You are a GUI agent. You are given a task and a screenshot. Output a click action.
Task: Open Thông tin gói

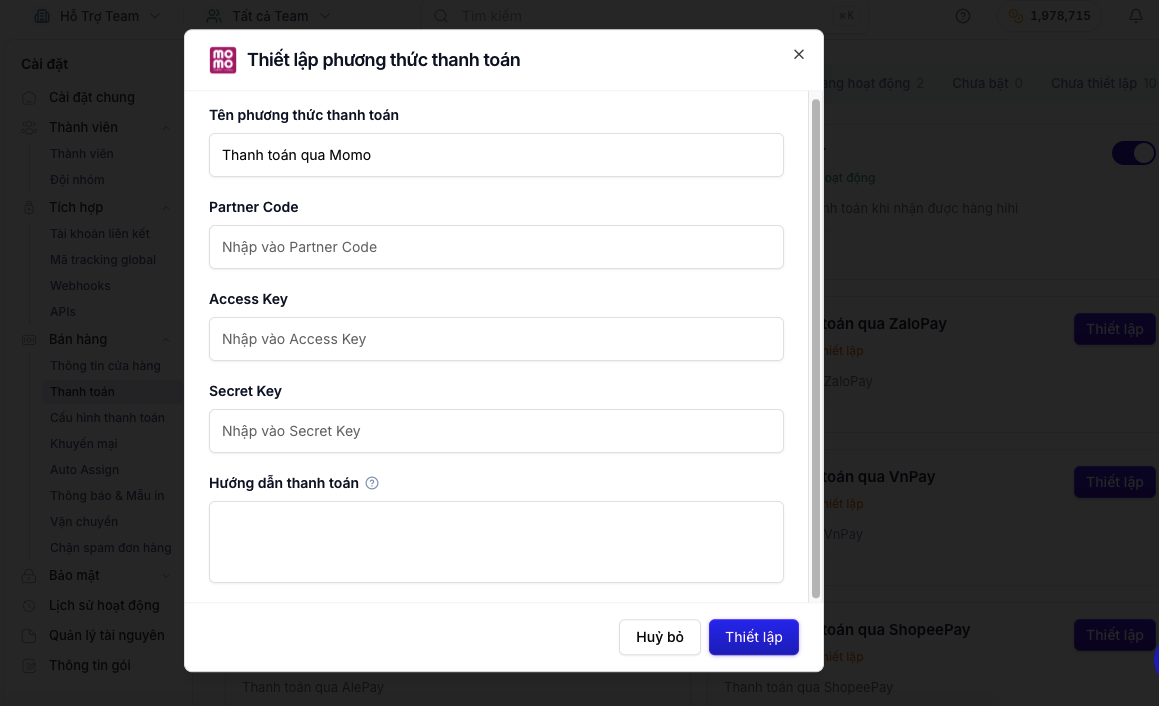coord(89,665)
